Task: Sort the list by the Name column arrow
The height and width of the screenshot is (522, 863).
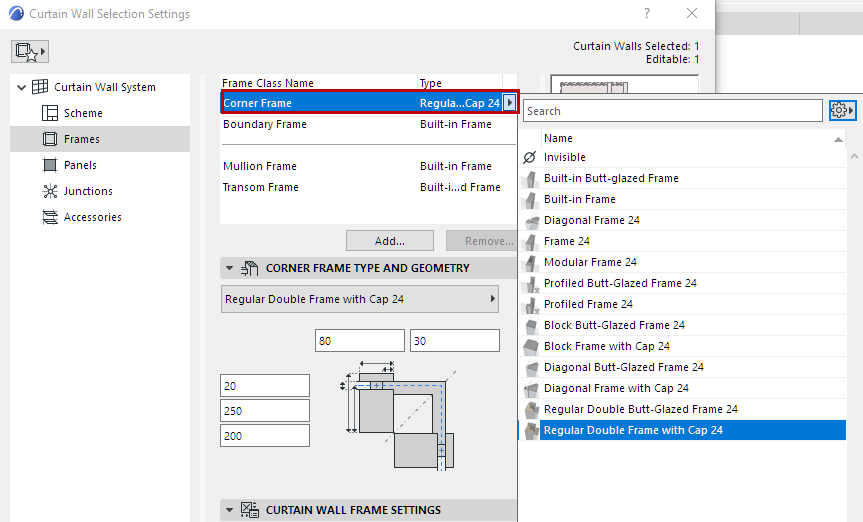Action: click(838, 139)
